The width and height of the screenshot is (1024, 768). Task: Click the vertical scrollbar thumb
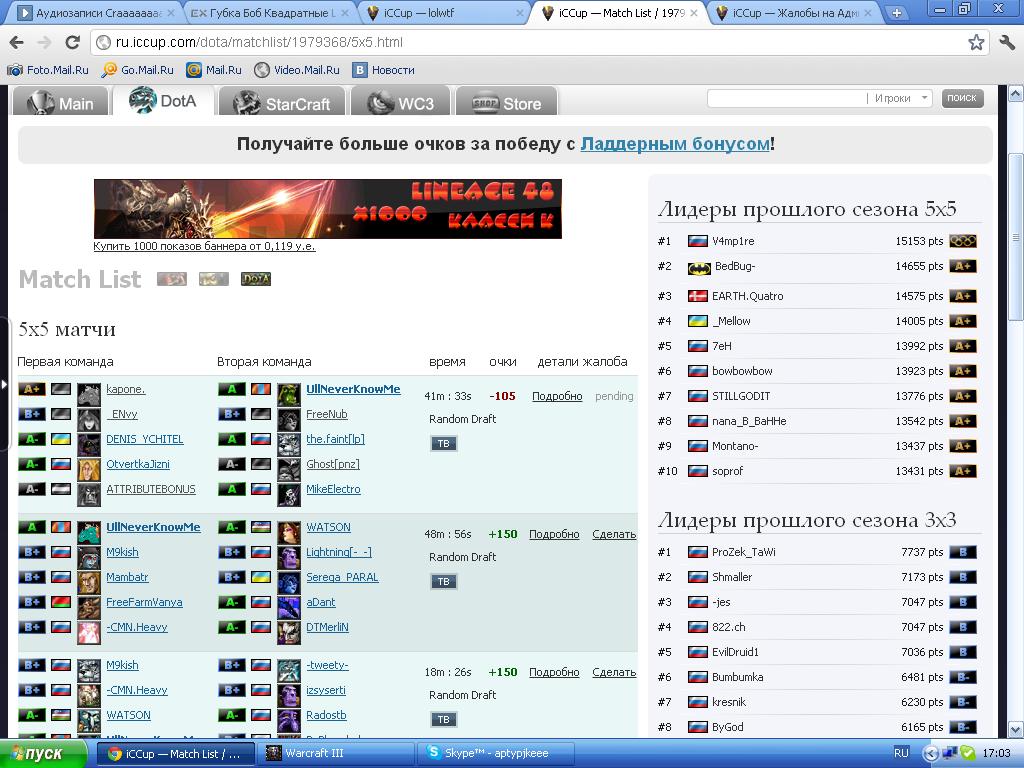point(1016,238)
